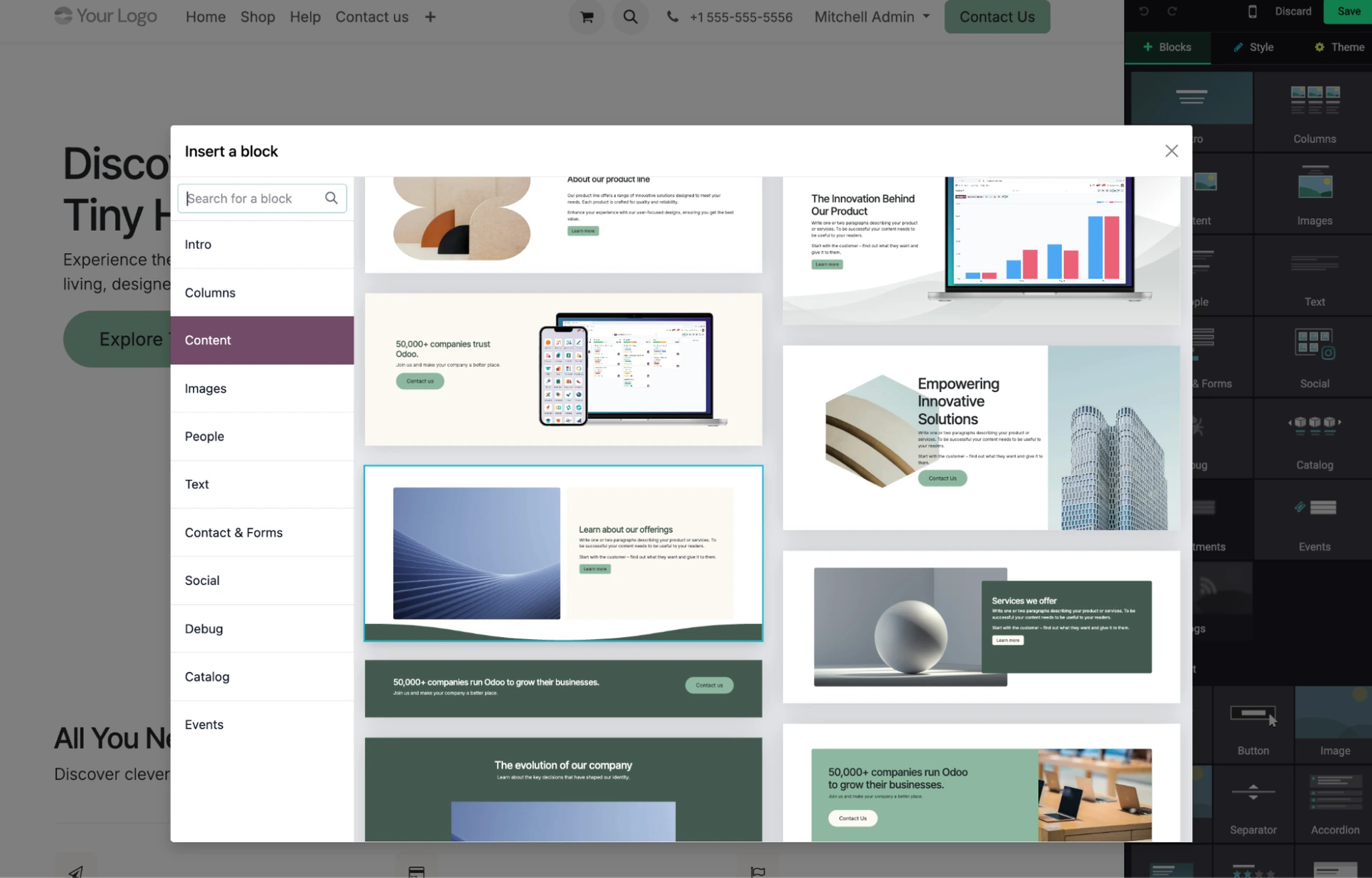Insert the dark green call-to-action banner block
Image resolution: width=1372 pixels, height=878 pixels.
click(563, 689)
